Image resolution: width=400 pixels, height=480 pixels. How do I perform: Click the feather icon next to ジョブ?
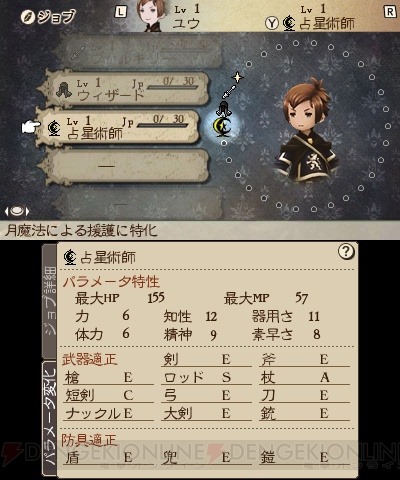[x=28, y=17]
